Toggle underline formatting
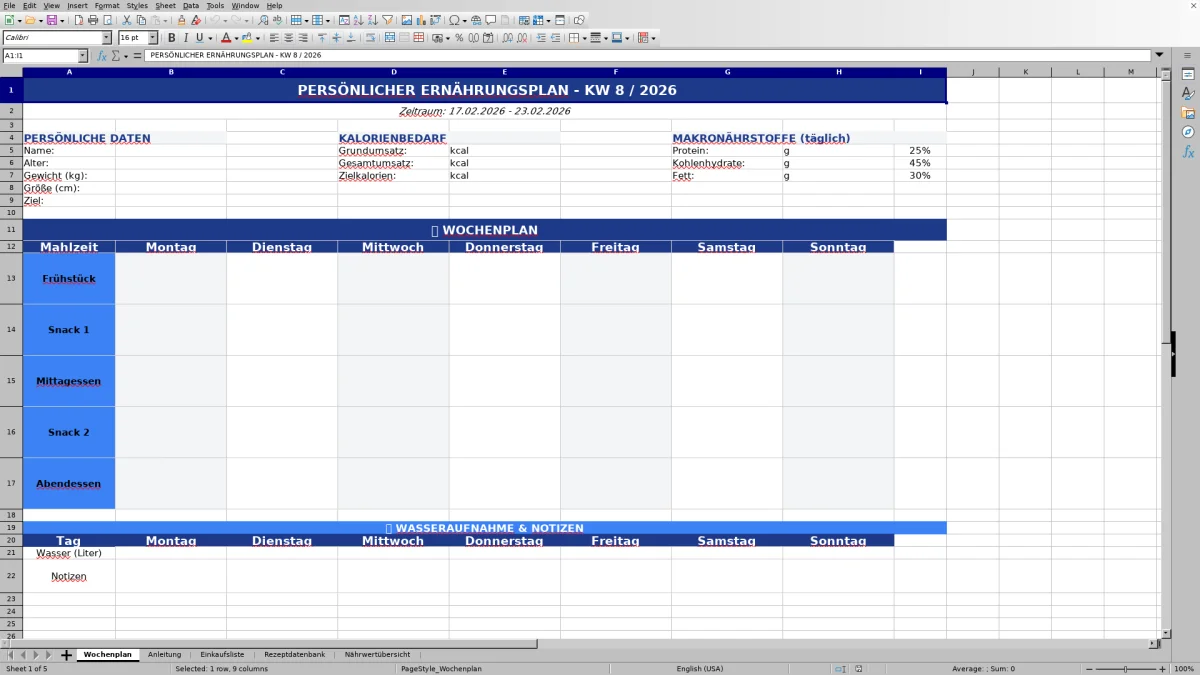 pos(199,37)
